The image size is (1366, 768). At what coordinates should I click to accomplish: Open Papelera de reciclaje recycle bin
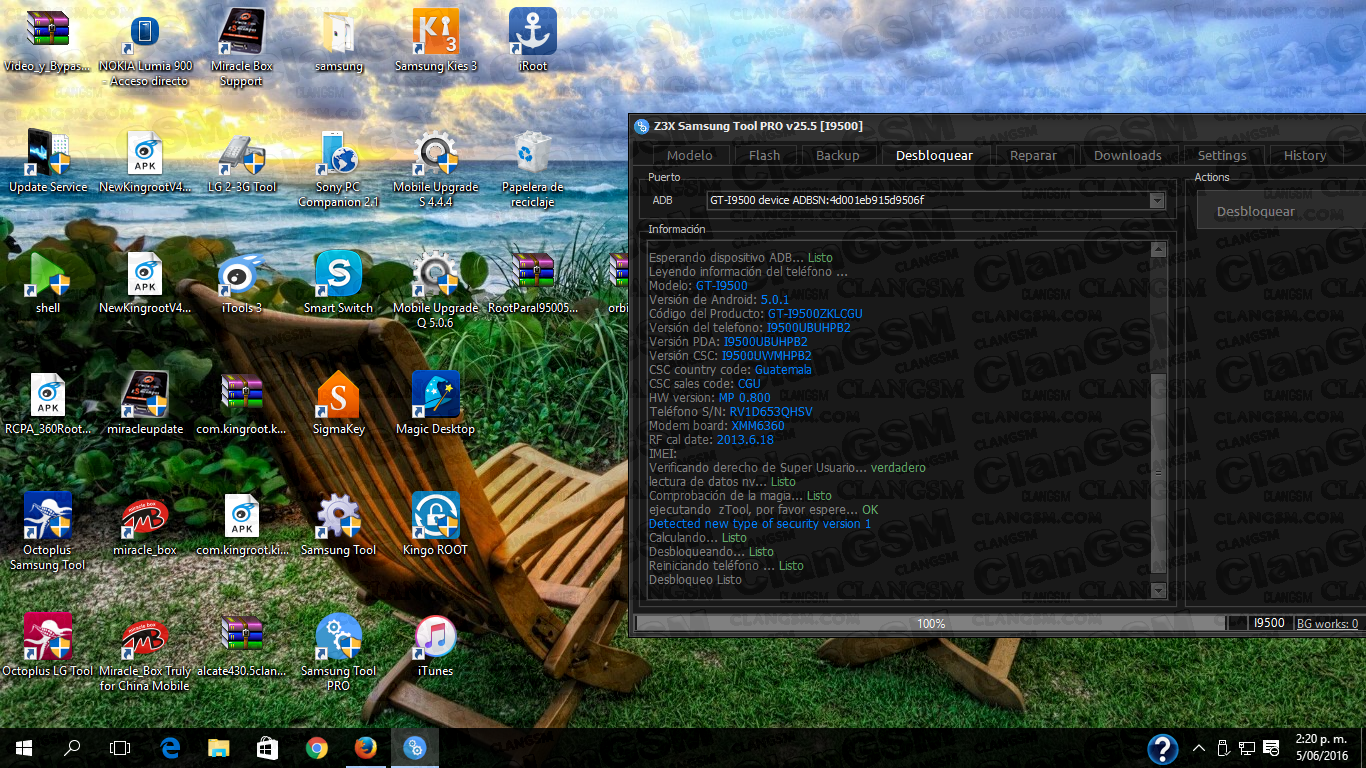533,153
